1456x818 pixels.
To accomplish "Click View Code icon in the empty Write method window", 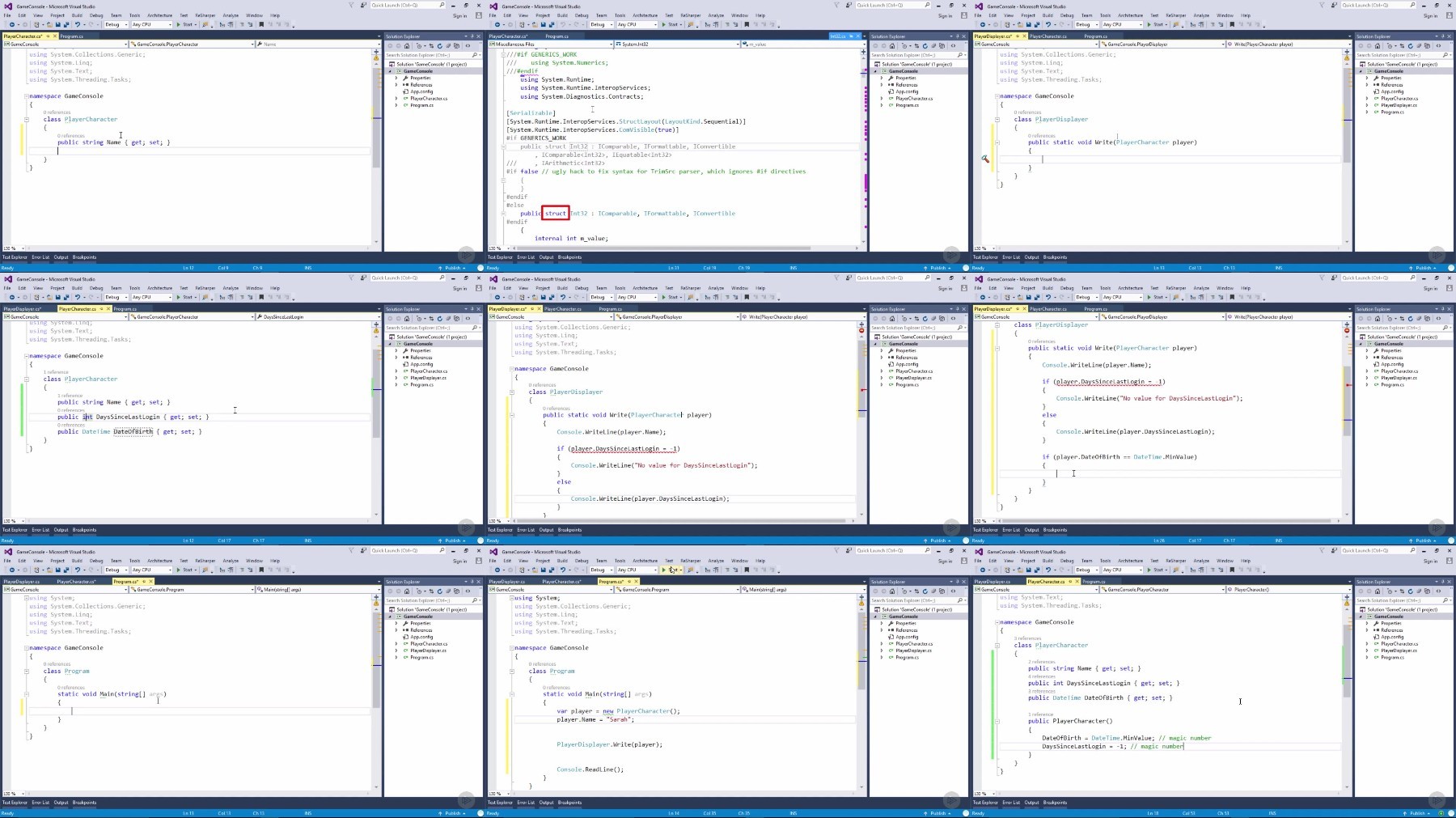I will click(1438, 46).
